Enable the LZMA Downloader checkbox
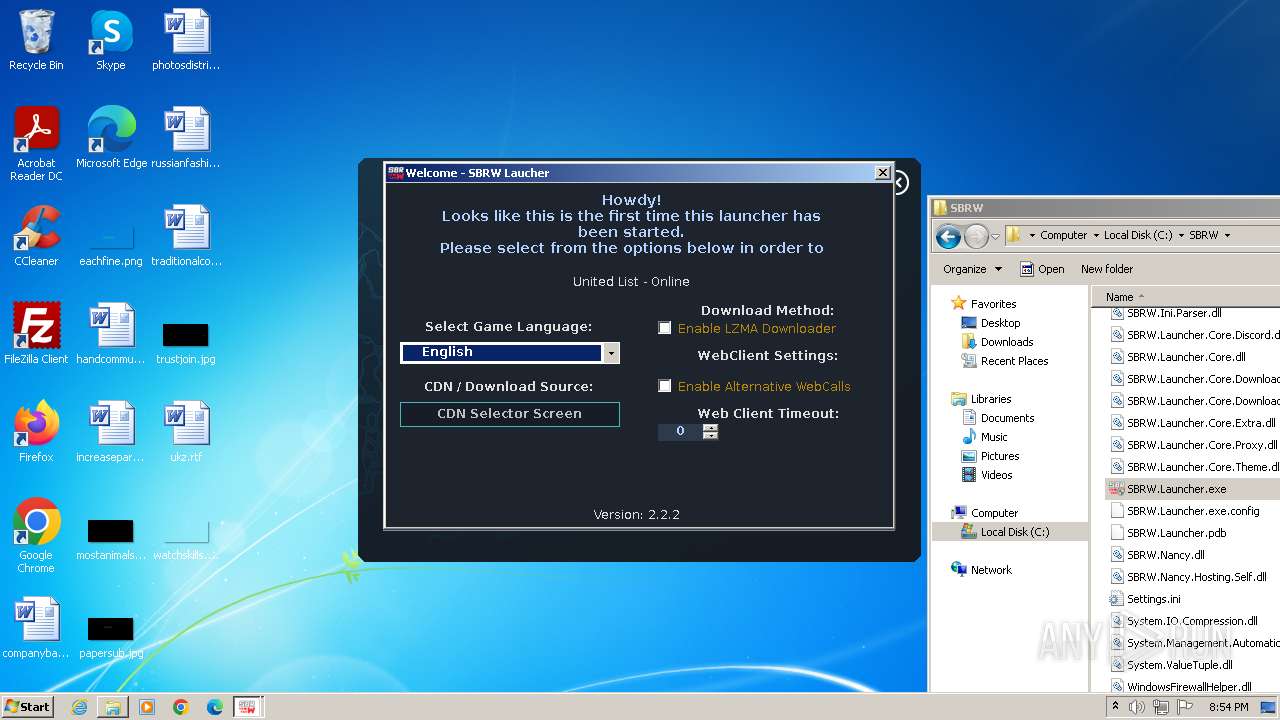The width and height of the screenshot is (1280, 720). click(664, 328)
